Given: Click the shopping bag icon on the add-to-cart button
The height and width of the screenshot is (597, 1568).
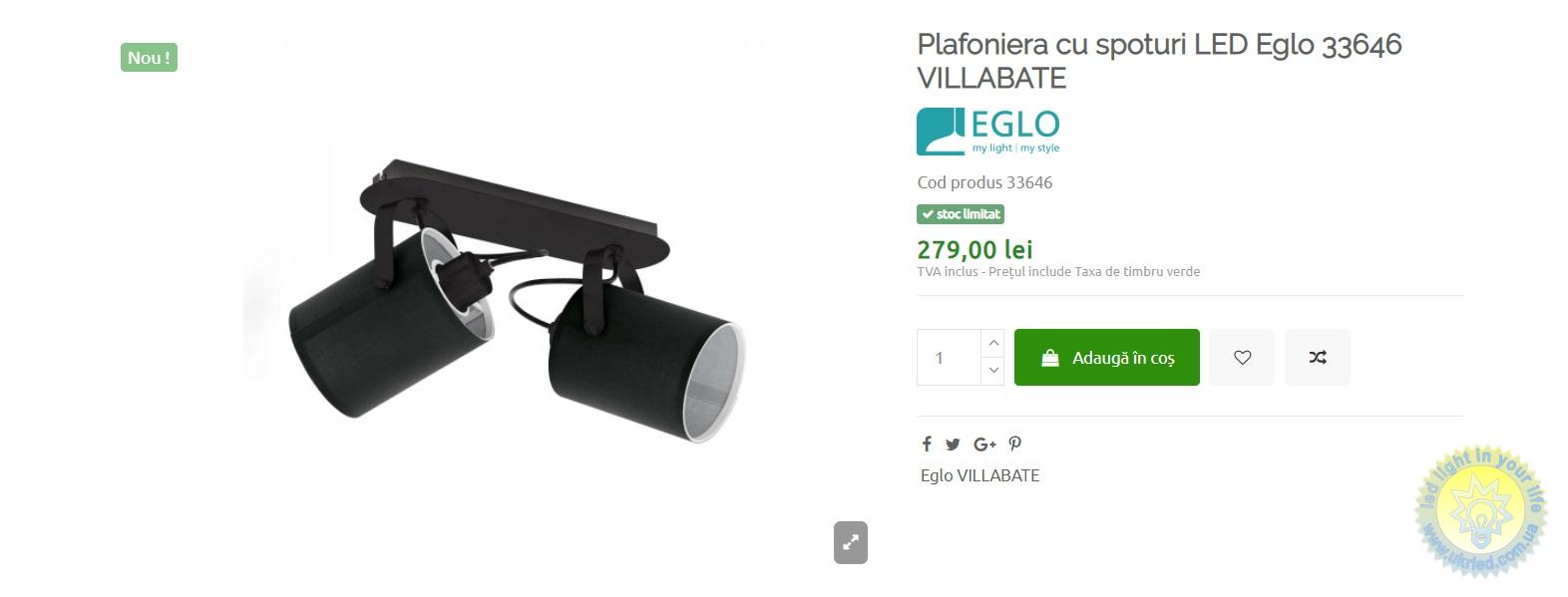Looking at the screenshot, I should tap(1050, 358).
